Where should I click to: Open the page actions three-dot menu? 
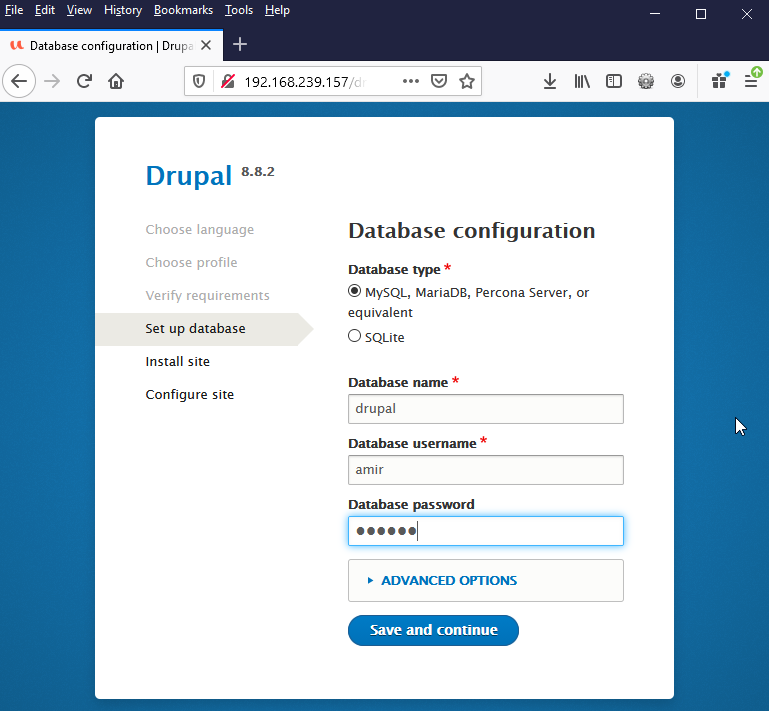[411, 81]
